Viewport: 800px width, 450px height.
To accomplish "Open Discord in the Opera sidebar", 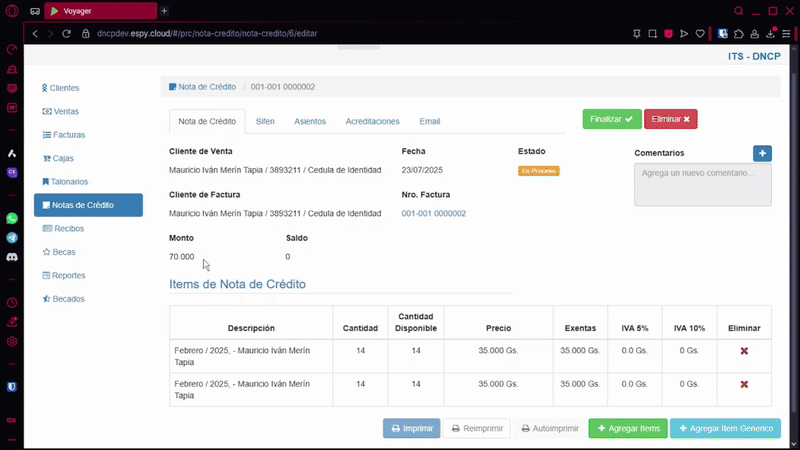I will pos(12,257).
